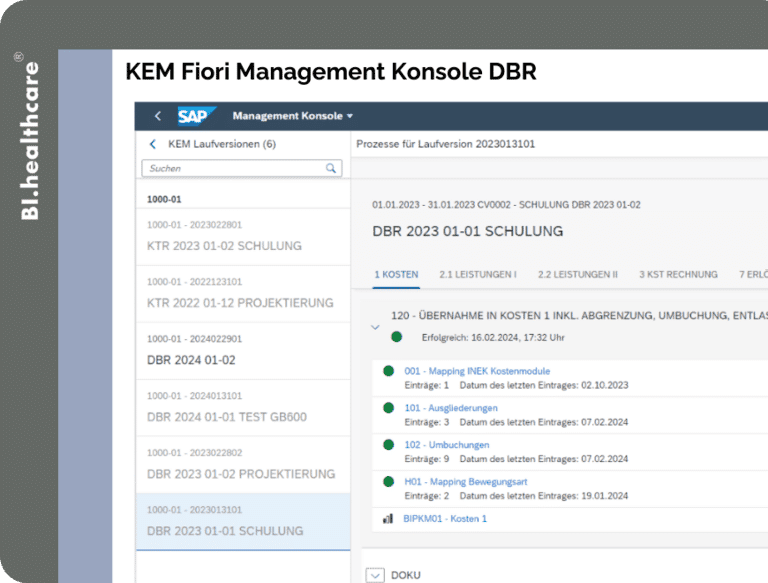This screenshot has height=583, width=768.
Task: Click the magnifier search icon
Action: click(x=331, y=168)
